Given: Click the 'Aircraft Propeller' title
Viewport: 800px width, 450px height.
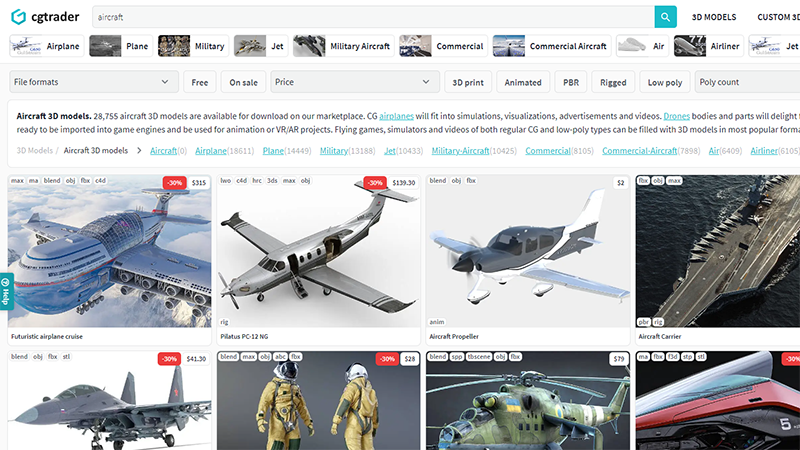Looking at the screenshot, I should (454, 336).
